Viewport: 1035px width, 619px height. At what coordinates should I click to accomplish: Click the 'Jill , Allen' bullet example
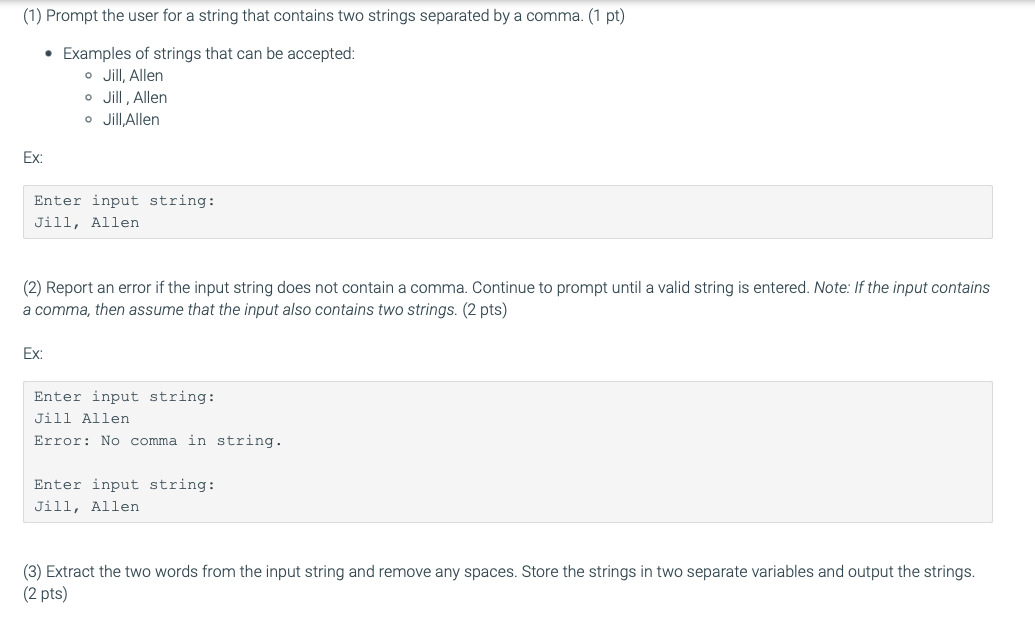[x=135, y=98]
